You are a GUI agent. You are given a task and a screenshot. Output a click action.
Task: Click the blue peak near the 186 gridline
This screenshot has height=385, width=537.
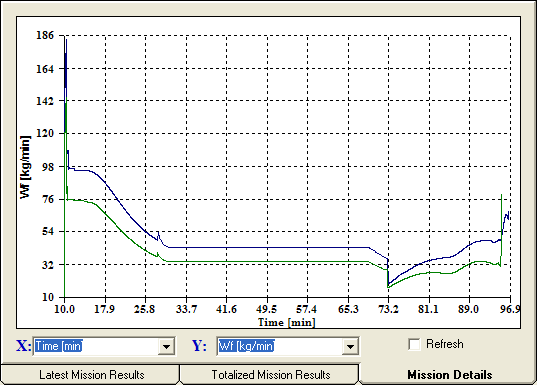click(x=66, y=51)
